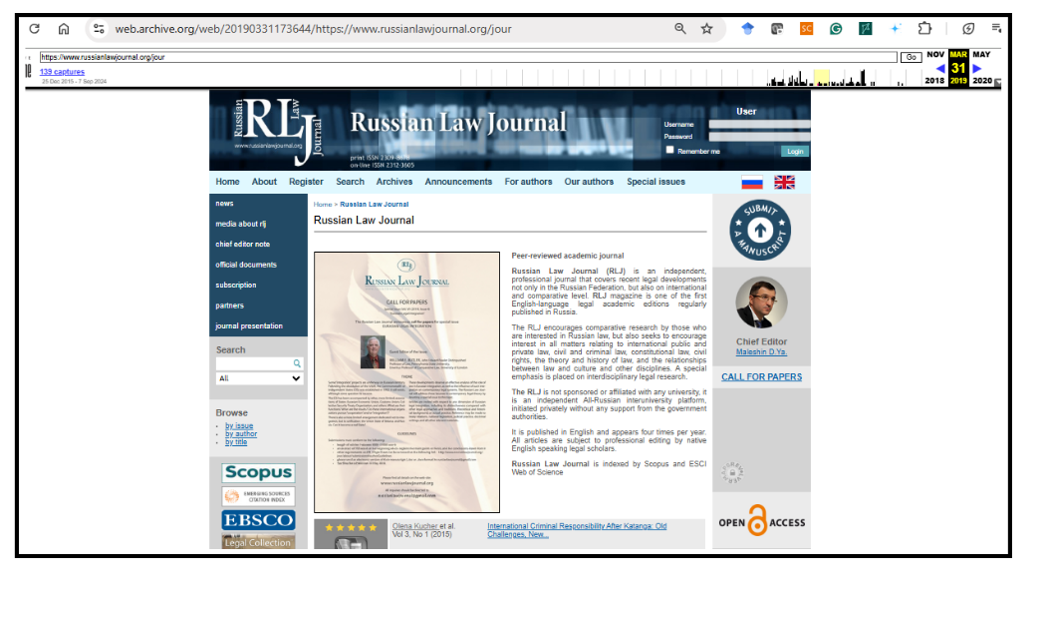Click the search magnifier in sidebar search box

tap(297, 363)
